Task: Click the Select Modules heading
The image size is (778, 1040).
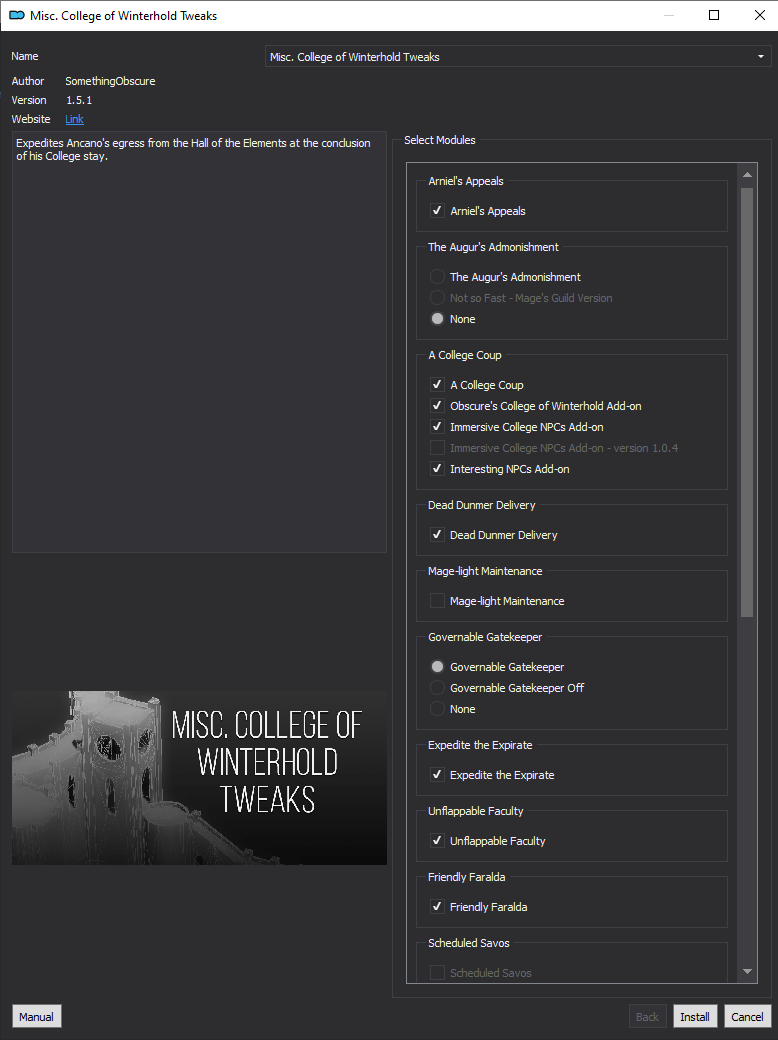Action: [440, 140]
